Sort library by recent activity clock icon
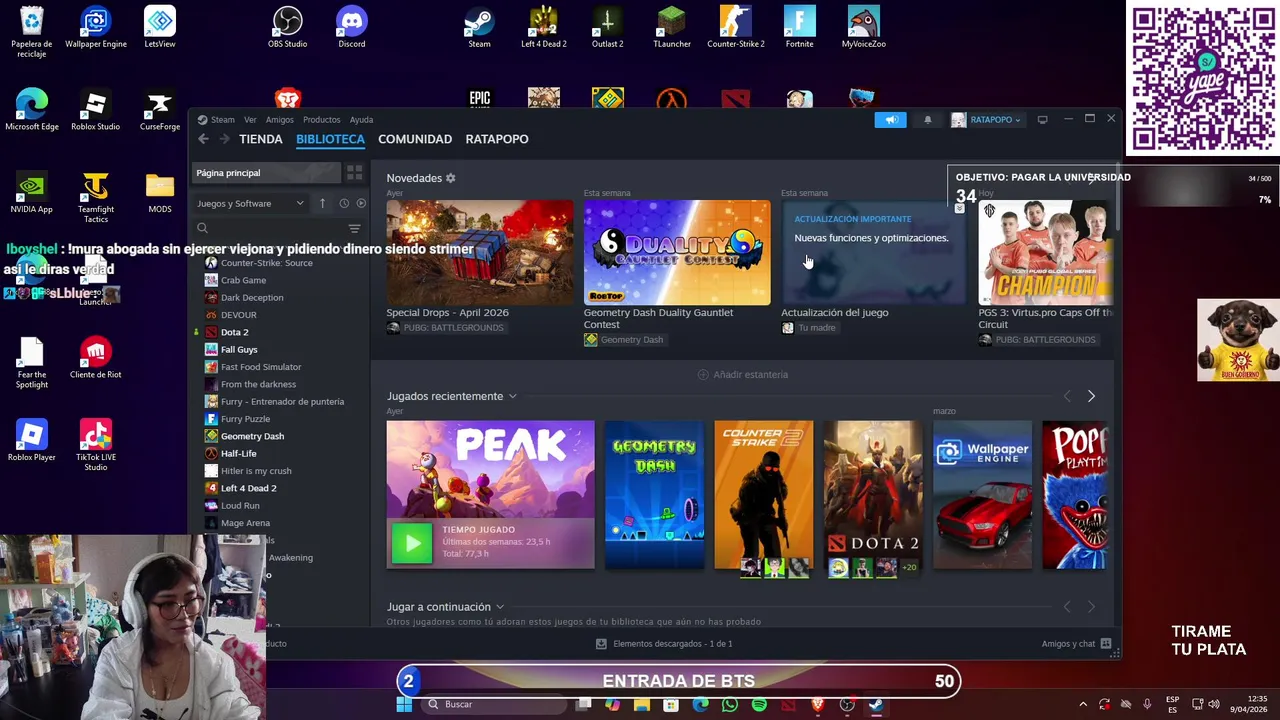The image size is (1280, 720). pyautogui.click(x=344, y=203)
